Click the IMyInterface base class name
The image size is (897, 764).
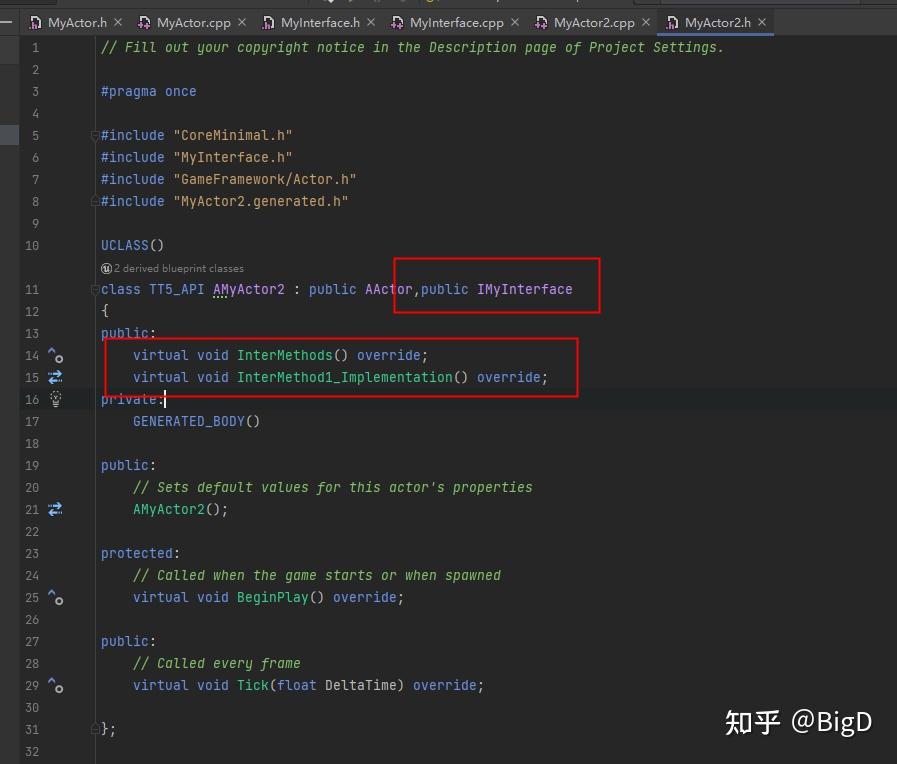[525, 290]
